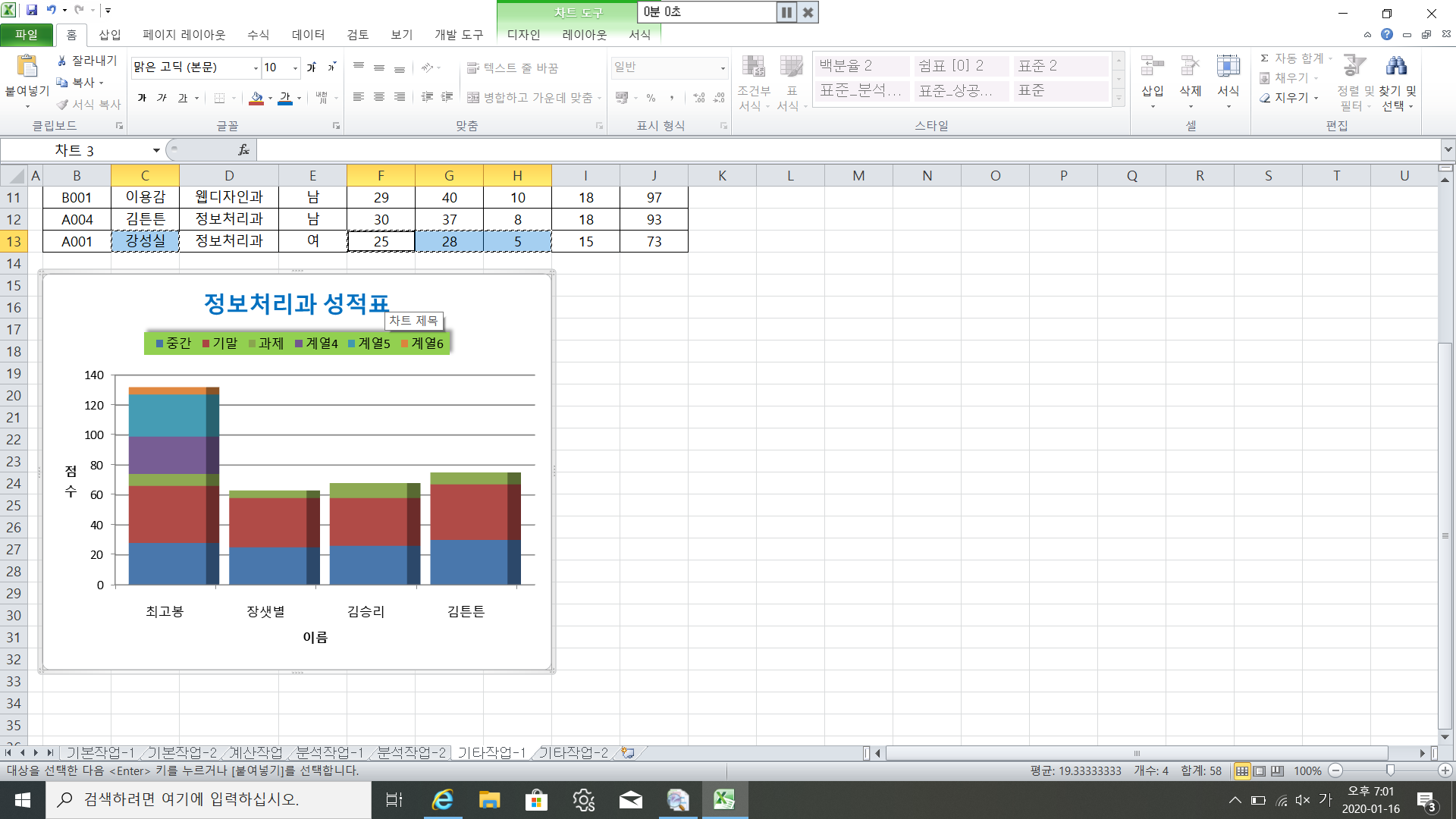The image size is (1456, 819).
Task: Click the Paste (붙여넣기) clipboard icon
Action: point(27,67)
